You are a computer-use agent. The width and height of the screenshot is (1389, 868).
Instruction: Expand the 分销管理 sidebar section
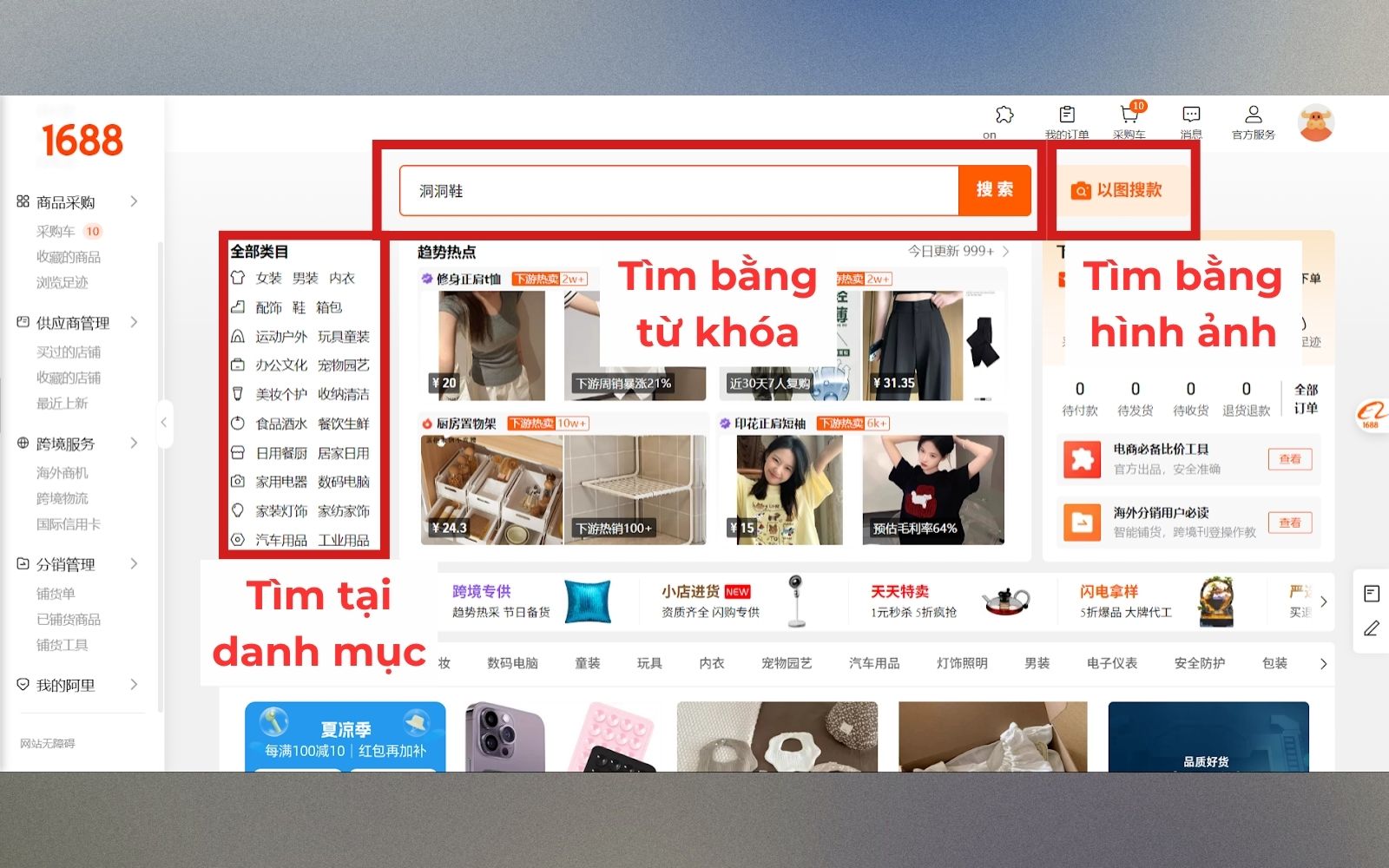coord(134,563)
